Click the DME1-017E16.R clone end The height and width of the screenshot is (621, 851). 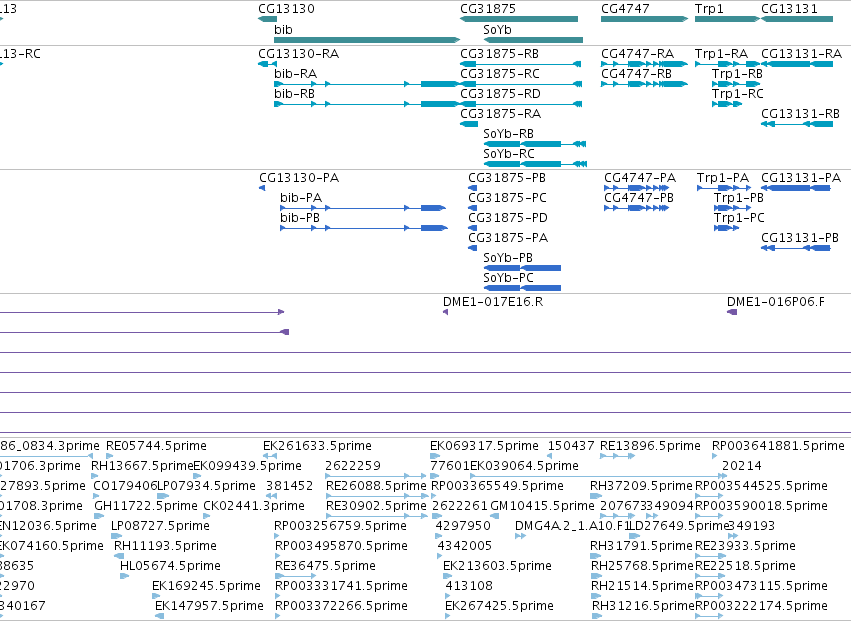(x=446, y=312)
